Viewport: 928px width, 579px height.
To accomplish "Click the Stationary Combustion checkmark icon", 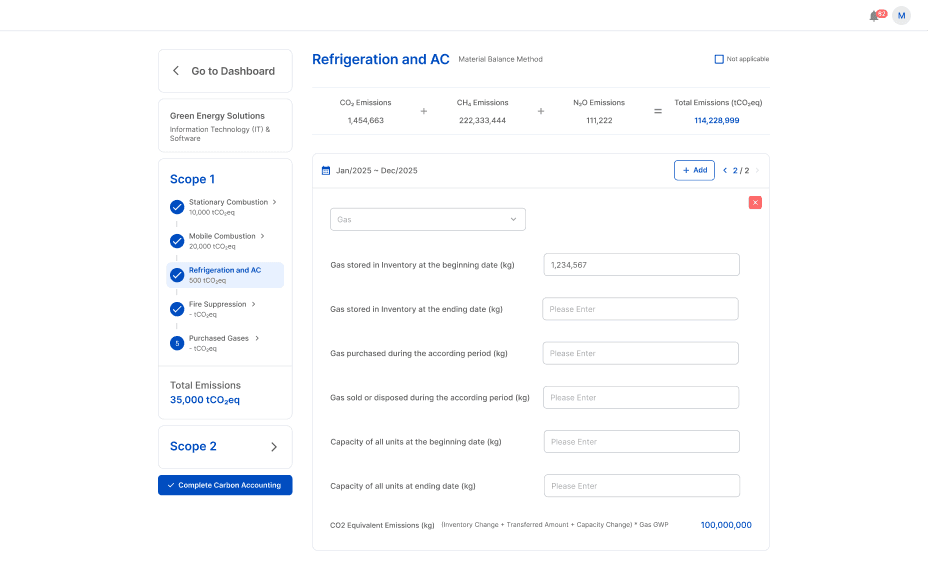I will point(177,207).
